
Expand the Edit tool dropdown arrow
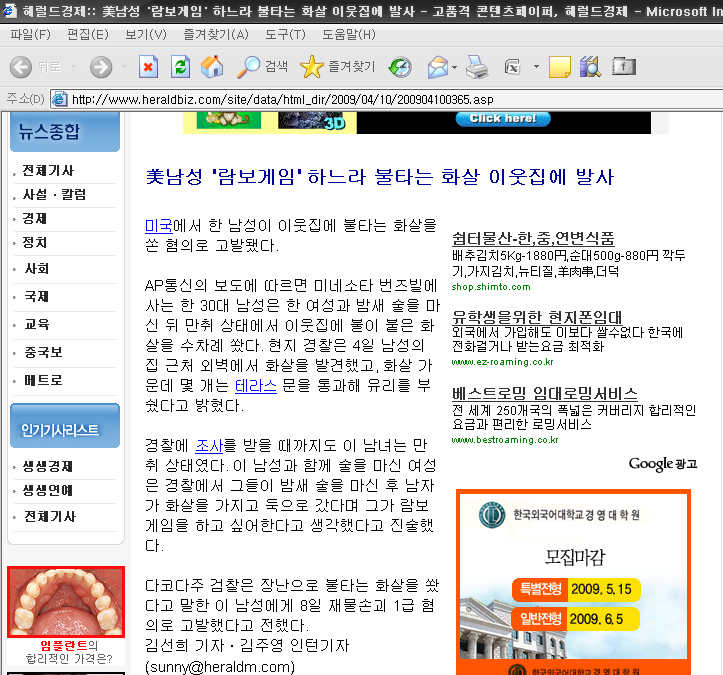click(x=535, y=68)
